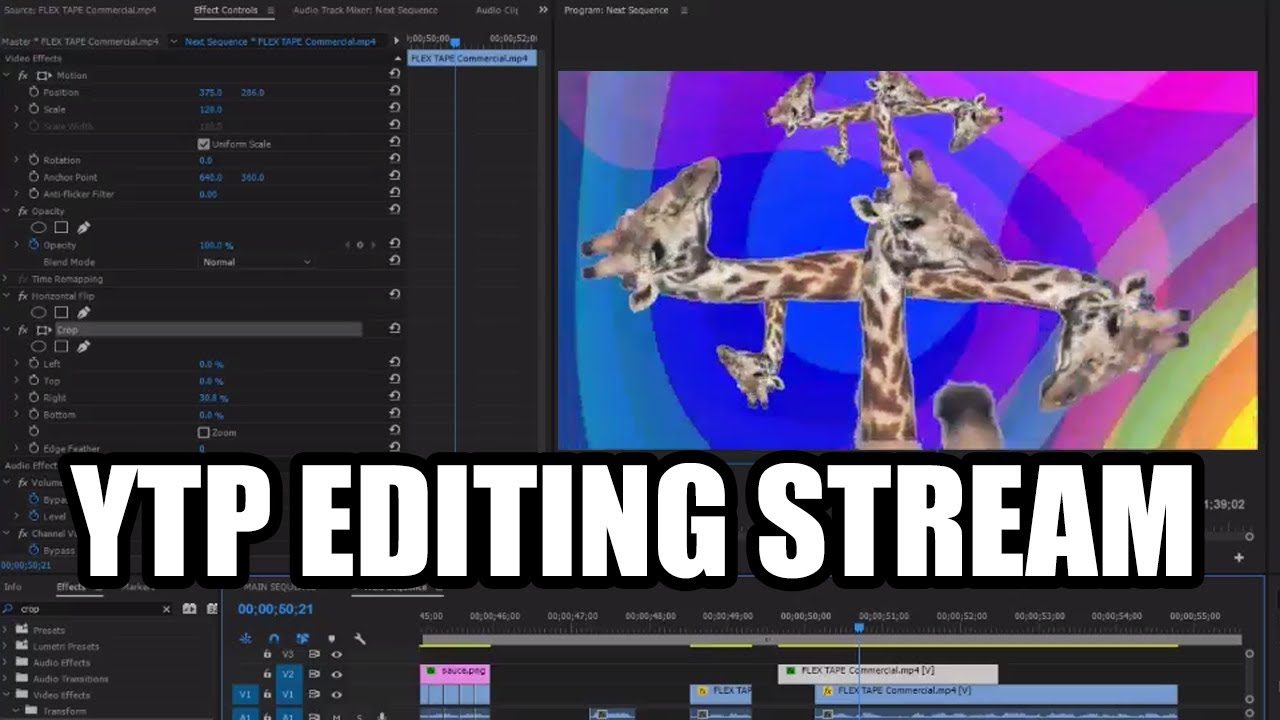Create rectangle mask under Crop effect
The width and height of the screenshot is (1280, 720).
click(x=61, y=347)
